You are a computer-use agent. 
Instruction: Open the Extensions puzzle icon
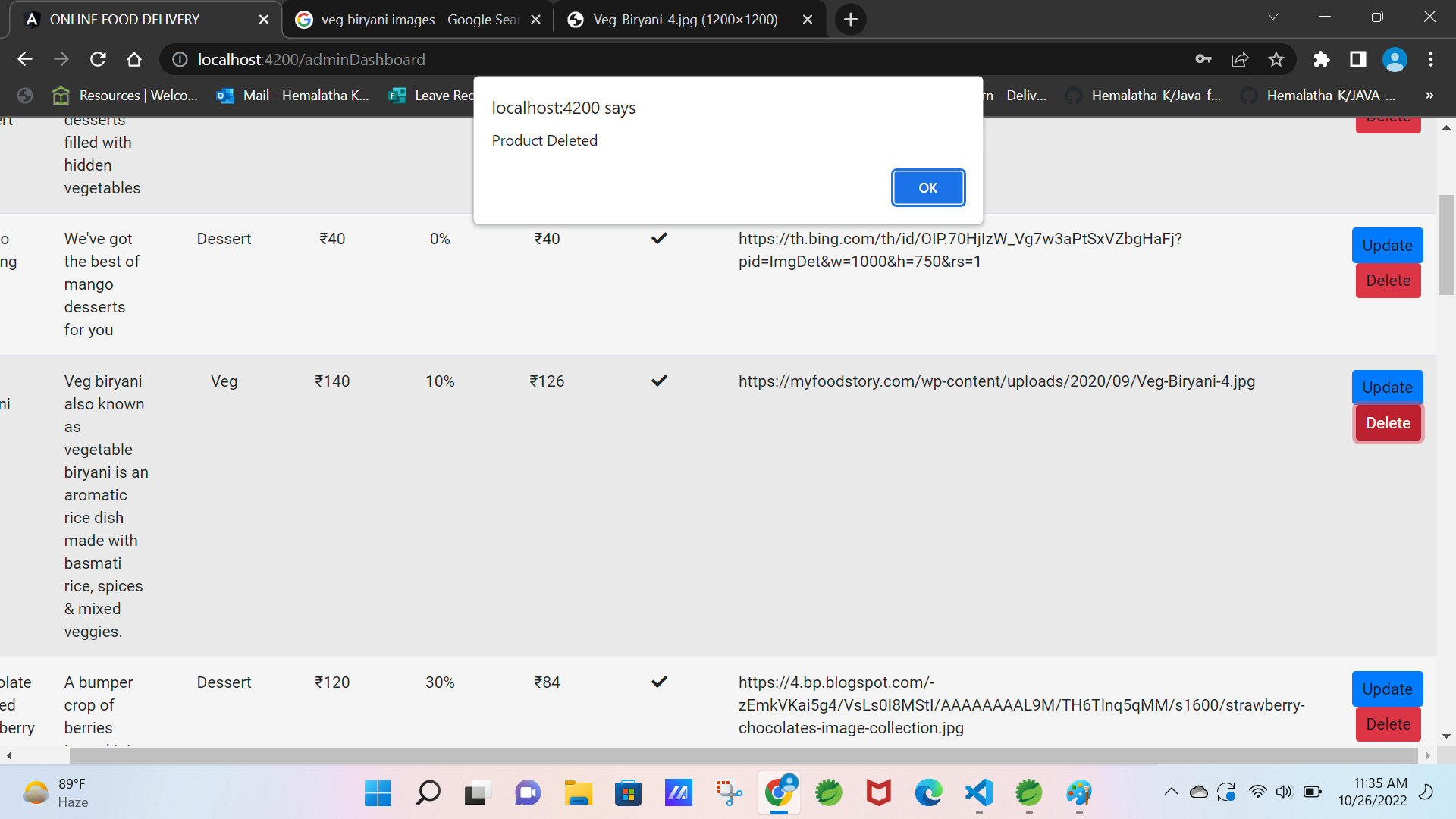point(1321,59)
